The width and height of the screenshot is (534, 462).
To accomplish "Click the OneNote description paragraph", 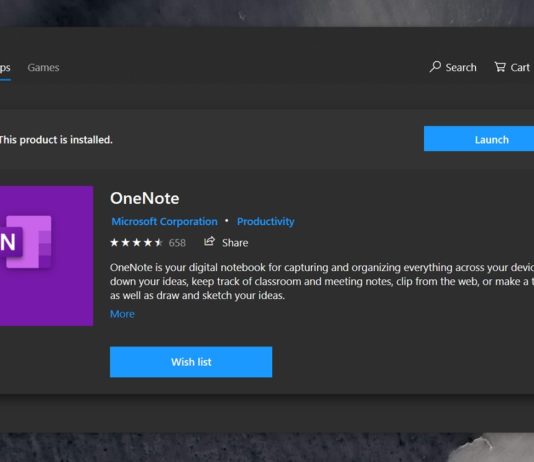I will tap(322, 281).
